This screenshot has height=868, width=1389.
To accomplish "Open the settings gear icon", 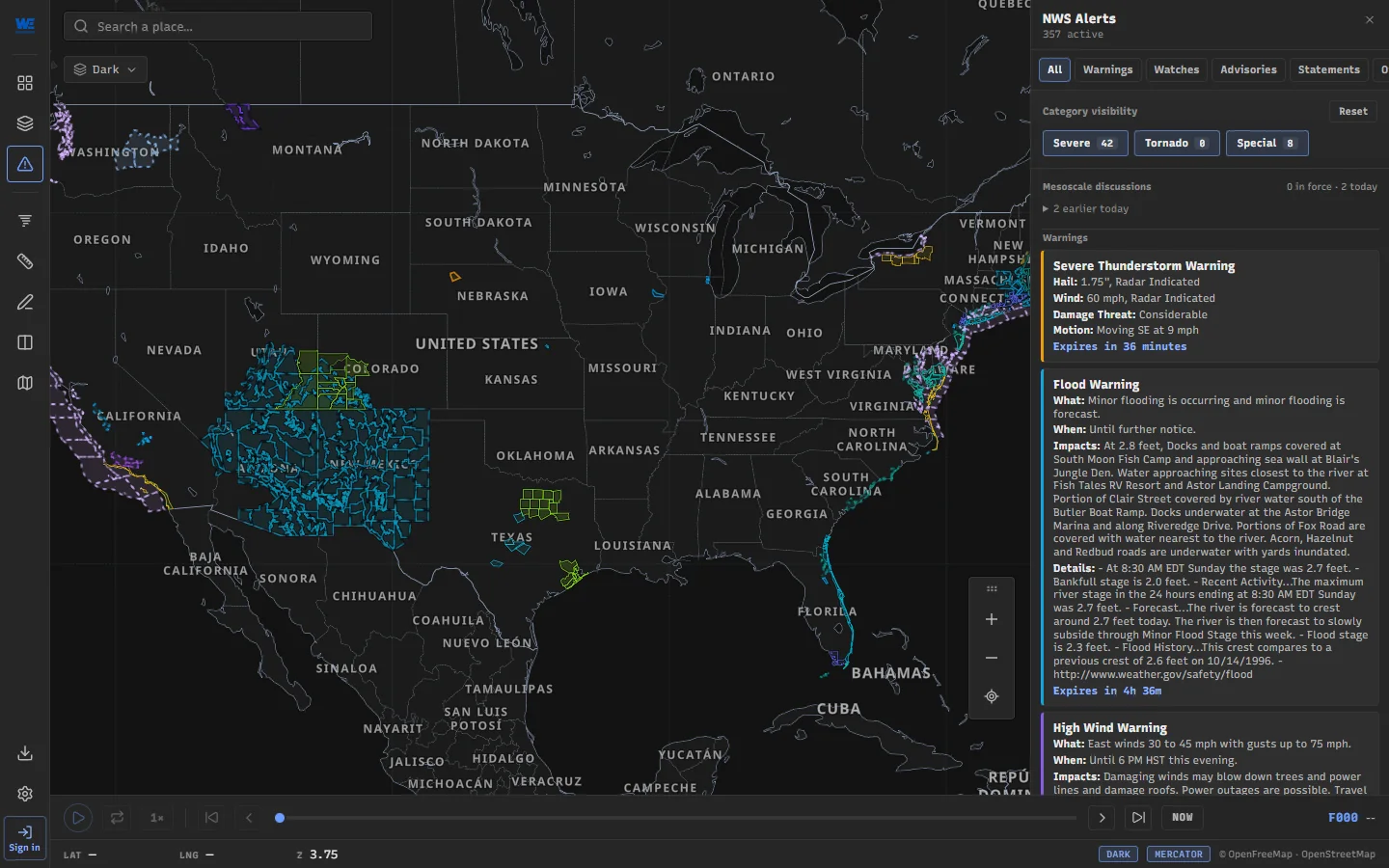I will point(25,794).
